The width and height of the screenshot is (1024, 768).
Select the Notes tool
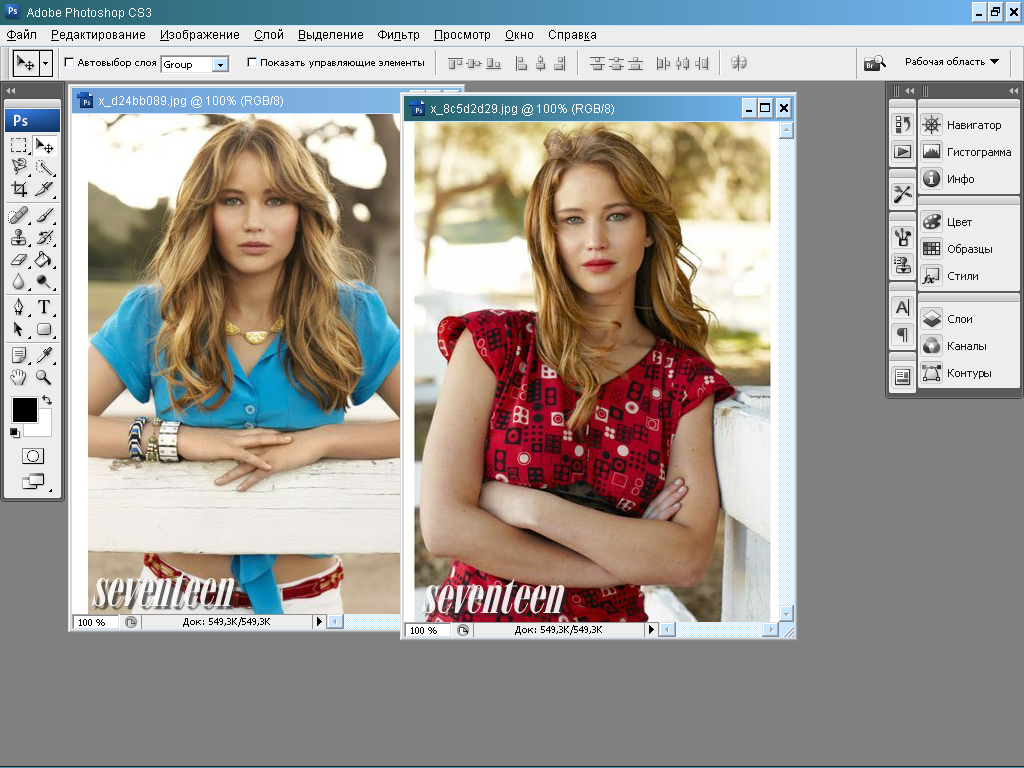[x=19, y=355]
